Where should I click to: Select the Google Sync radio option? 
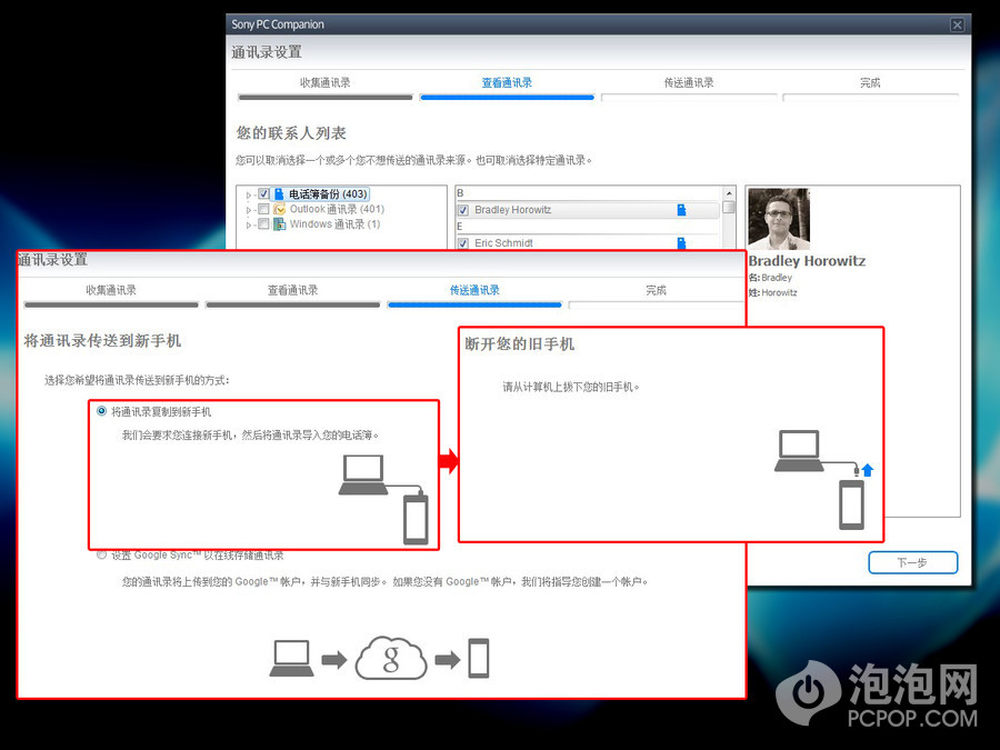point(101,555)
